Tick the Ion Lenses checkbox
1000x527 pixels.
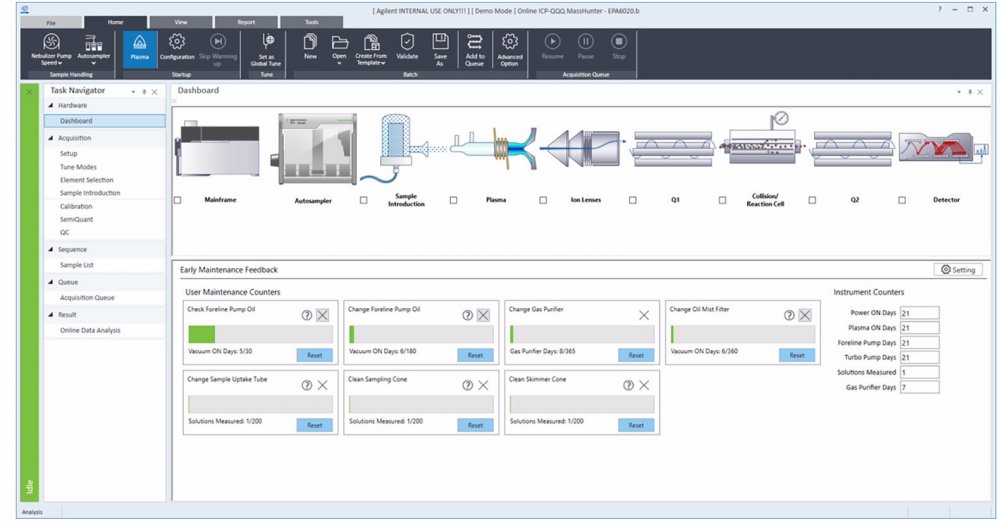click(543, 200)
